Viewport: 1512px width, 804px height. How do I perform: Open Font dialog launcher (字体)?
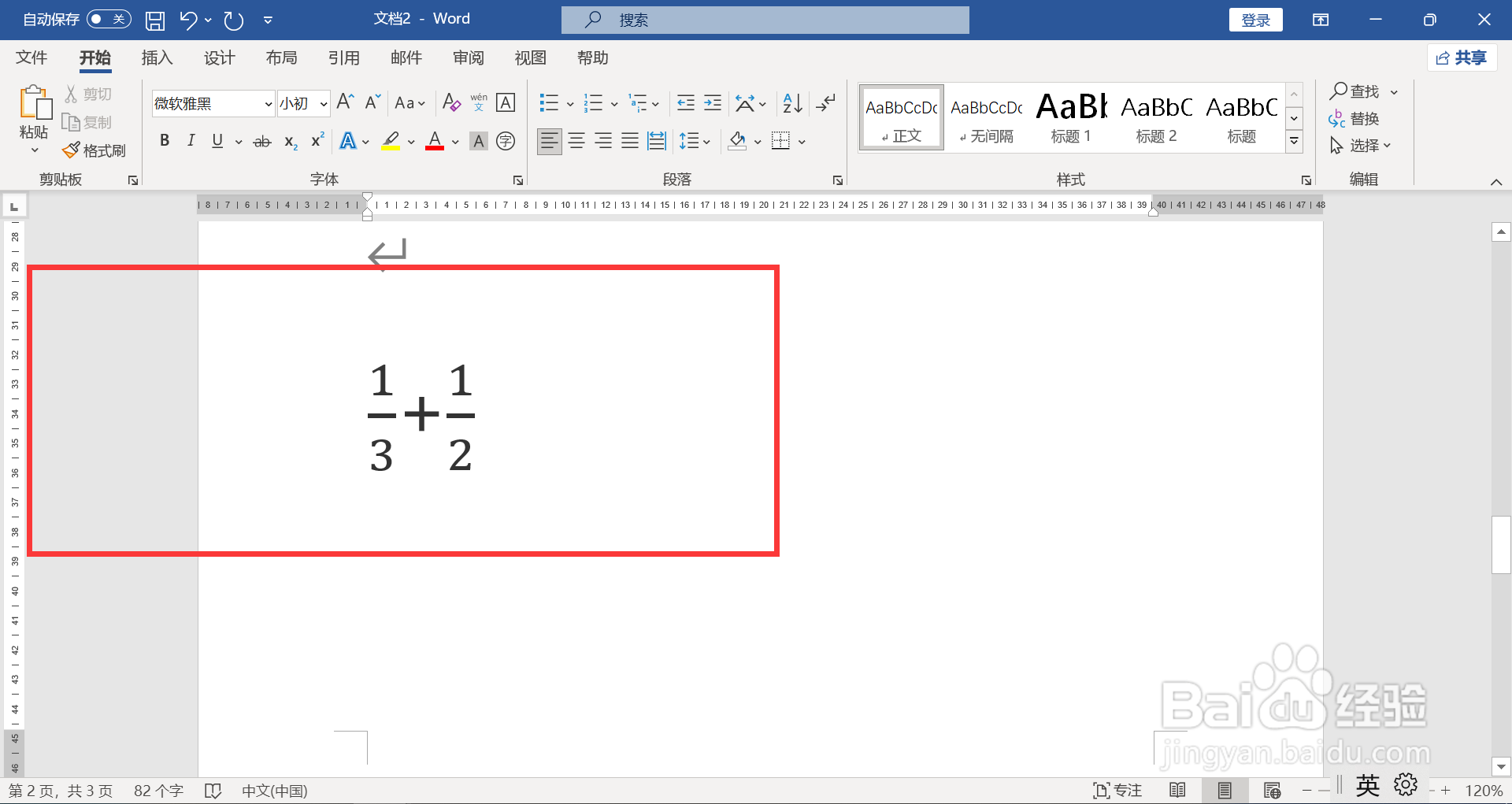(x=518, y=180)
